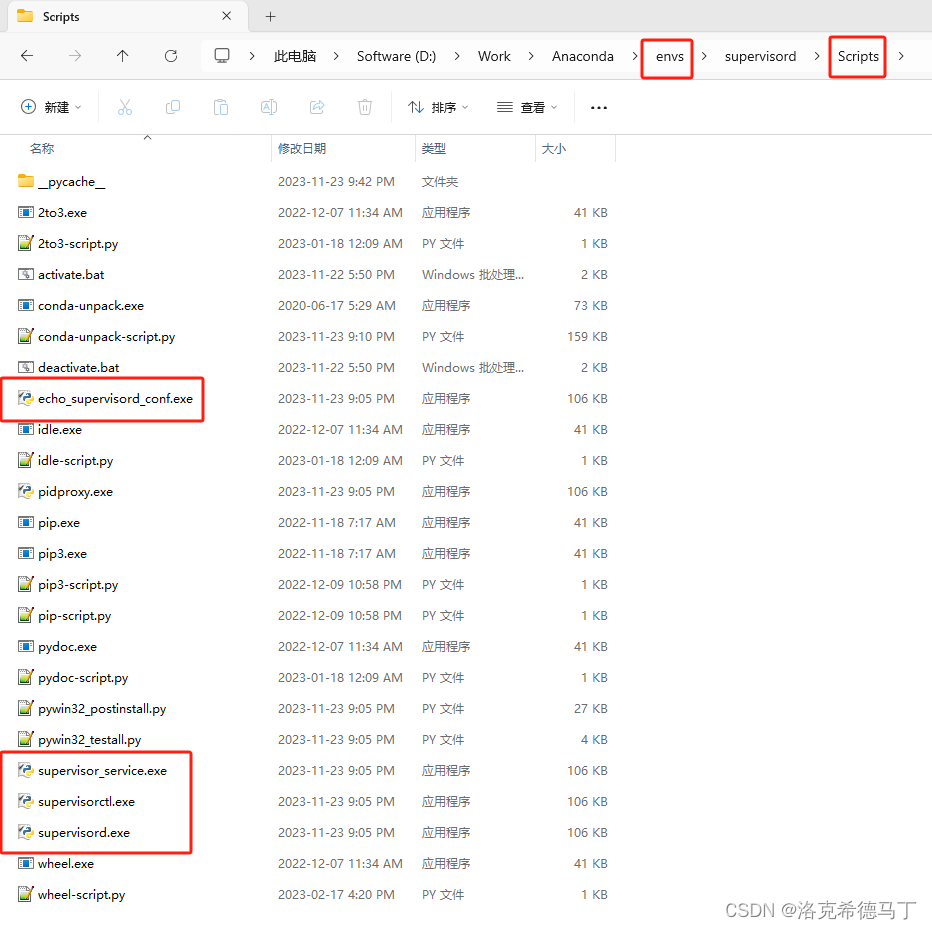Screen dimensions: 932x929
Task: Select file pip-script.py
Action: (x=74, y=615)
